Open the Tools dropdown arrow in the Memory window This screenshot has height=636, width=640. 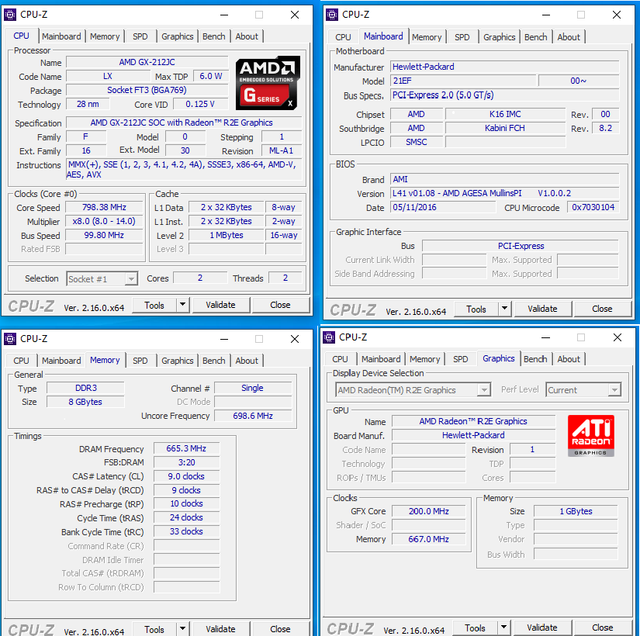point(182,629)
